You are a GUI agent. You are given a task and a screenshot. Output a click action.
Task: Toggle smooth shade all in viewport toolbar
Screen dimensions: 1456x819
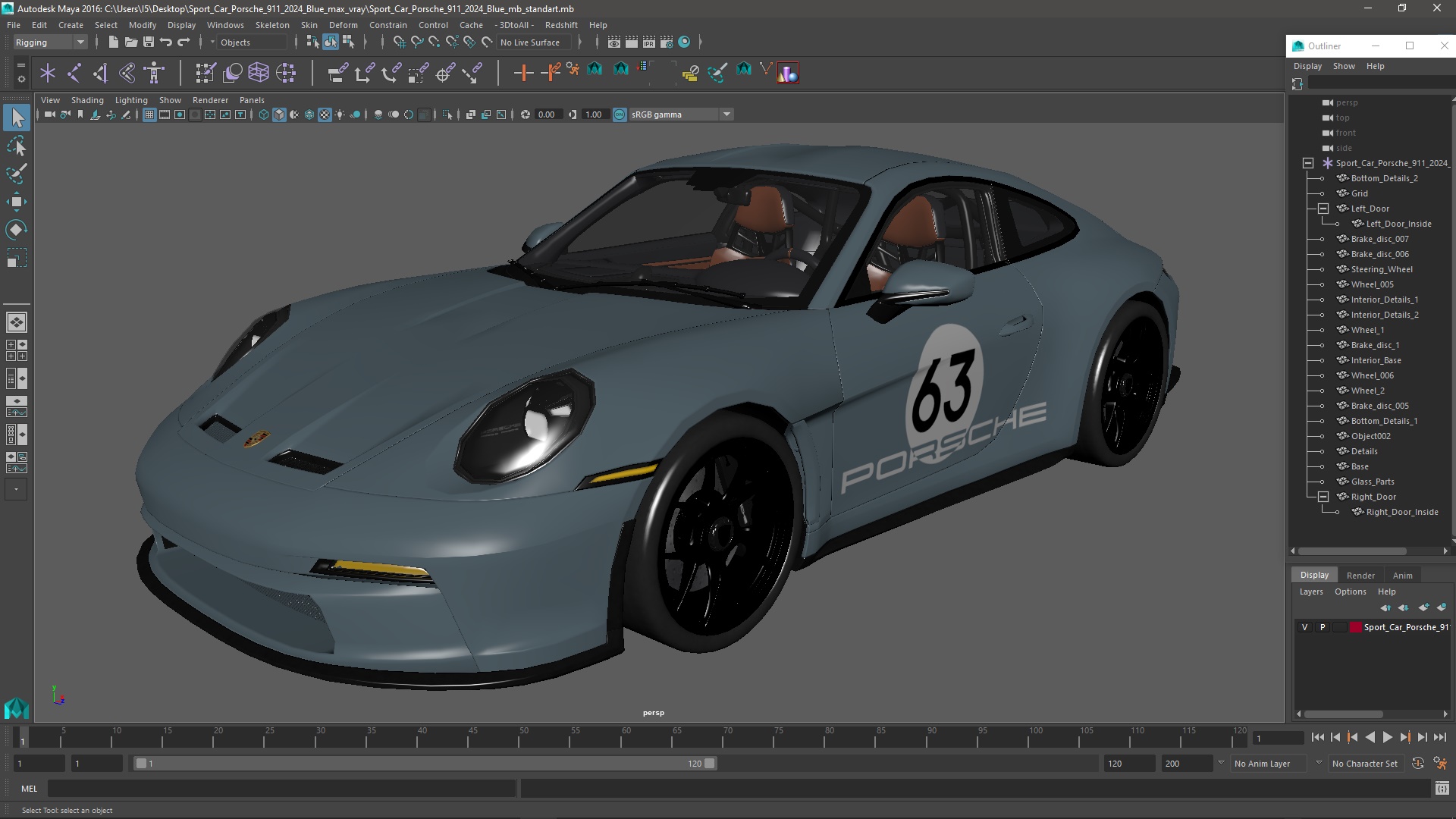point(279,115)
